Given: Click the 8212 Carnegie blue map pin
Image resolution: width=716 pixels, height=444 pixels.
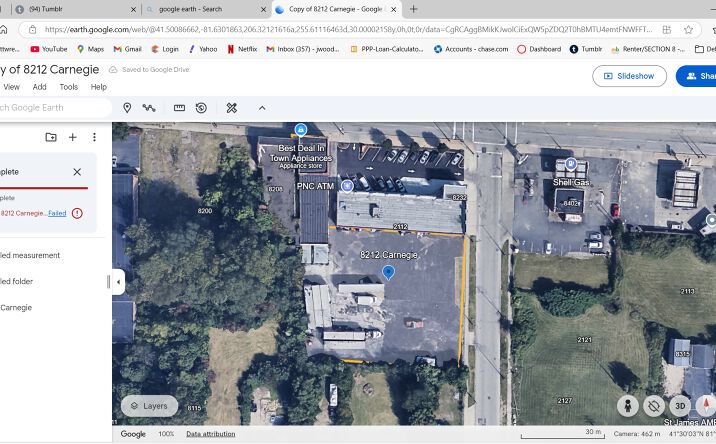Looking at the screenshot, I should click(389, 272).
